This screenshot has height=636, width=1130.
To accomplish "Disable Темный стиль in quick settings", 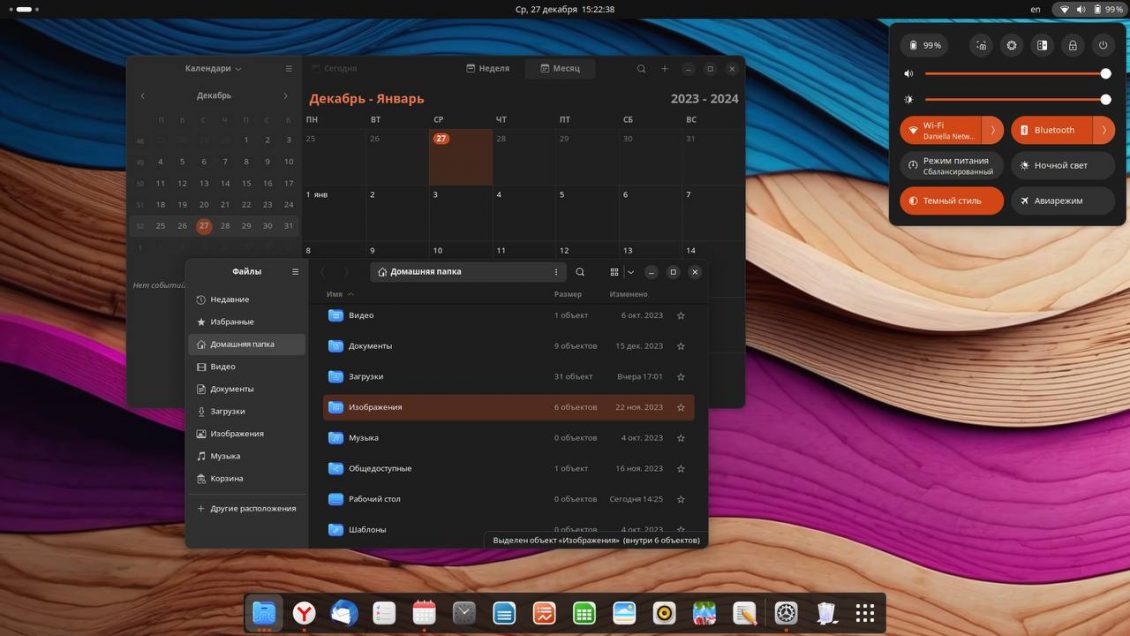I will (x=950, y=200).
